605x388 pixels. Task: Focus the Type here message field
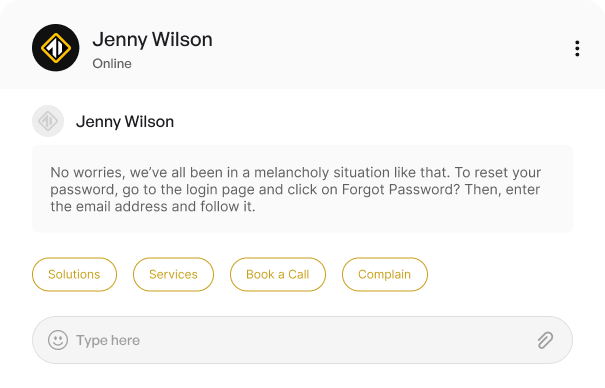[x=302, y=340]
